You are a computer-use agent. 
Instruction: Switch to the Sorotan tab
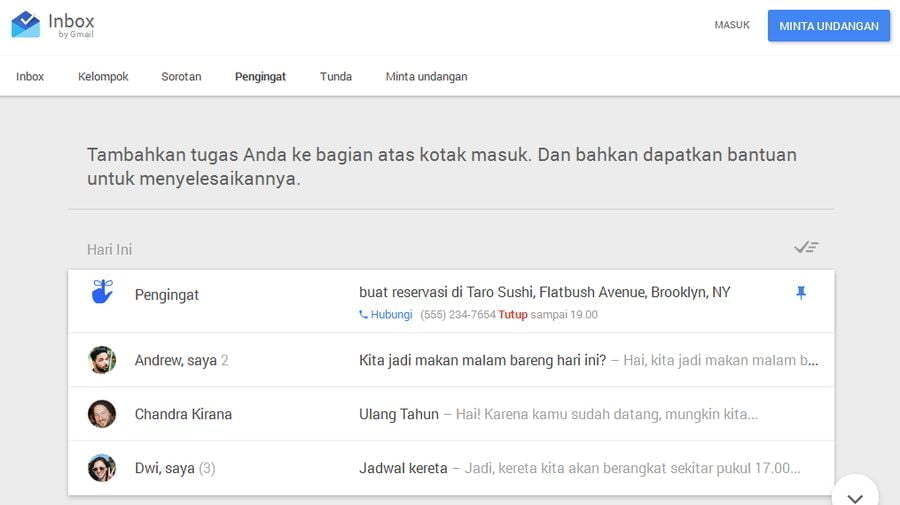[181, 76]
